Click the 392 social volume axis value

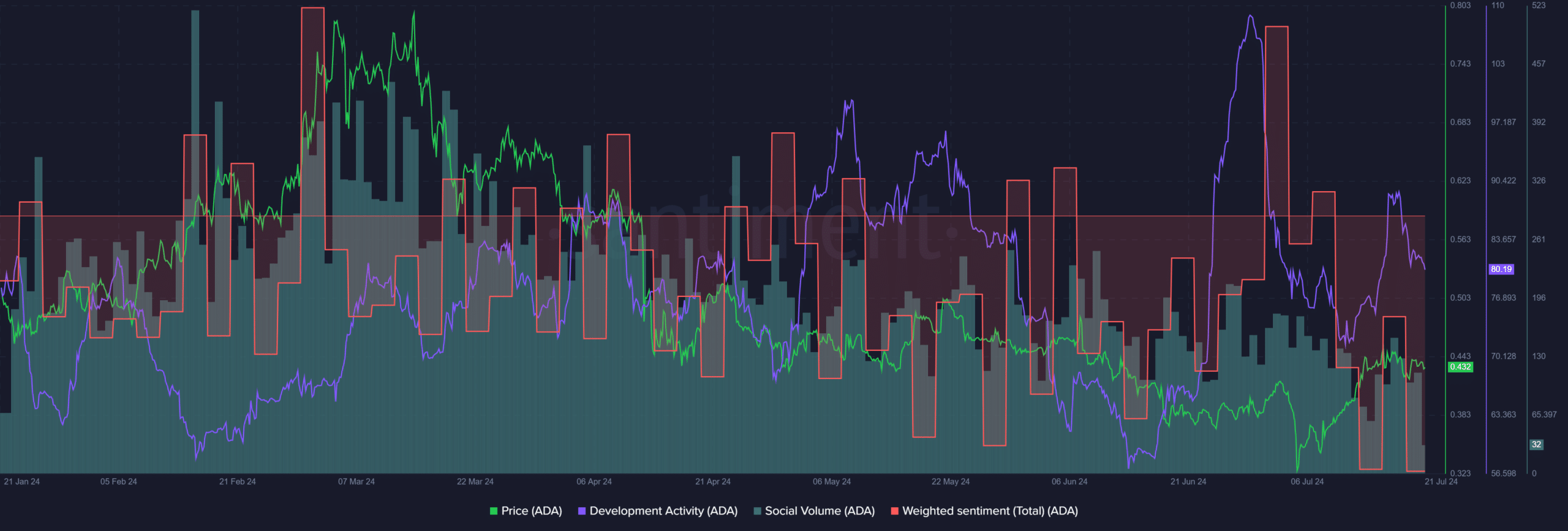click(1539, 122)
